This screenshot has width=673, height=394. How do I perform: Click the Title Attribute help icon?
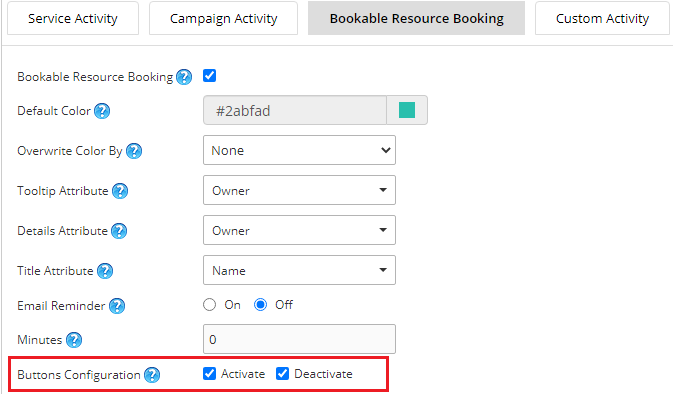(105, 271)
